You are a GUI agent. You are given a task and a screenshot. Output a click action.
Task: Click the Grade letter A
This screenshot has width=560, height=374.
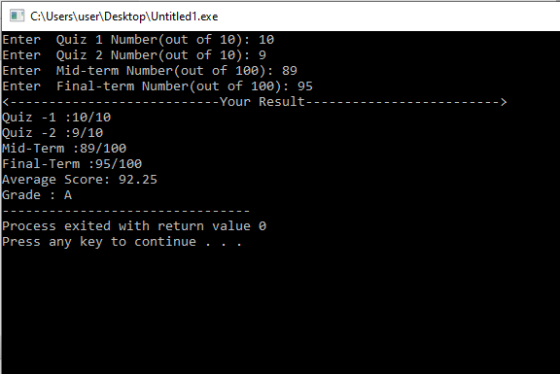pos(68,195)
